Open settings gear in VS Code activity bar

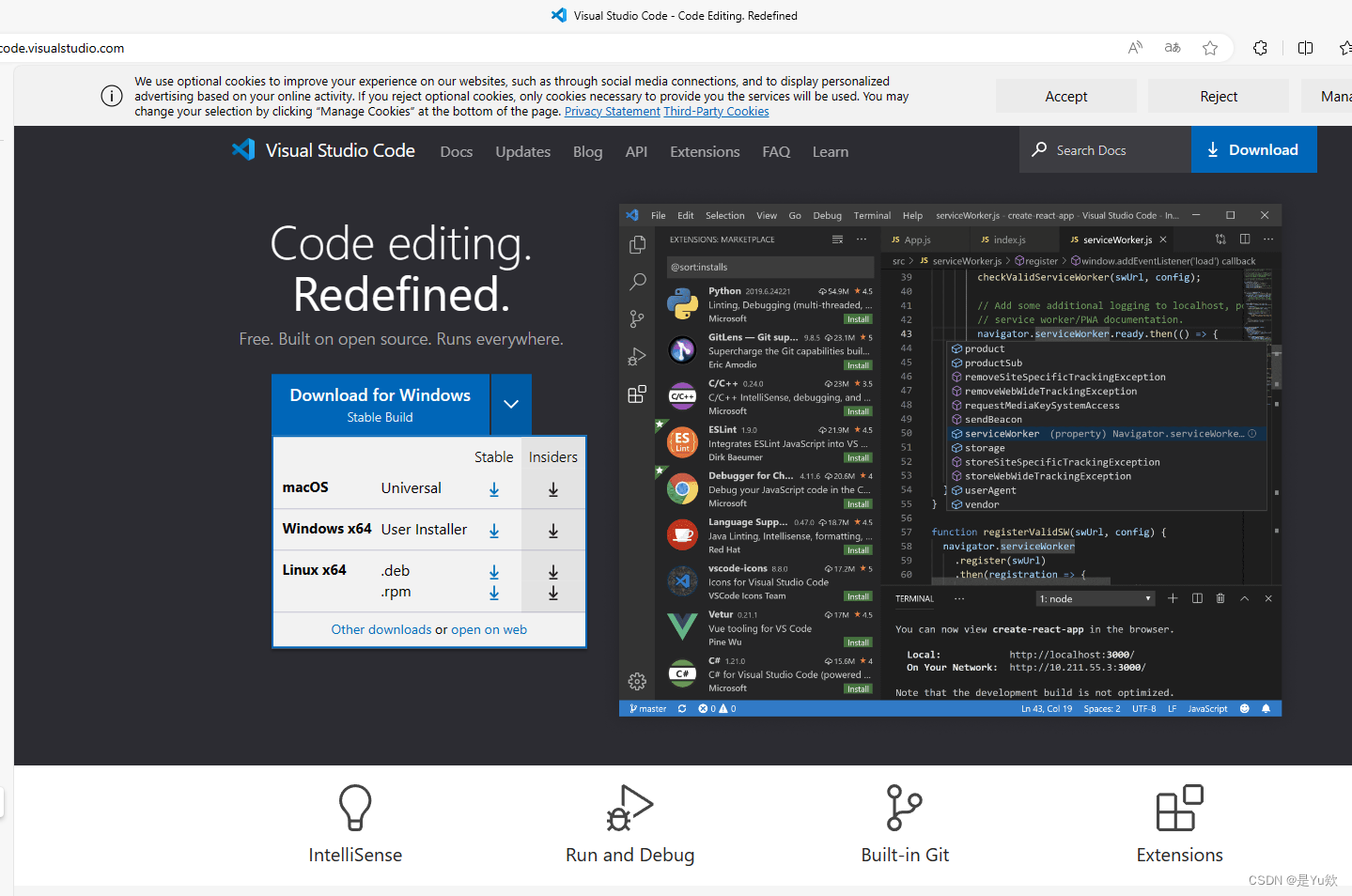point(637,681)
